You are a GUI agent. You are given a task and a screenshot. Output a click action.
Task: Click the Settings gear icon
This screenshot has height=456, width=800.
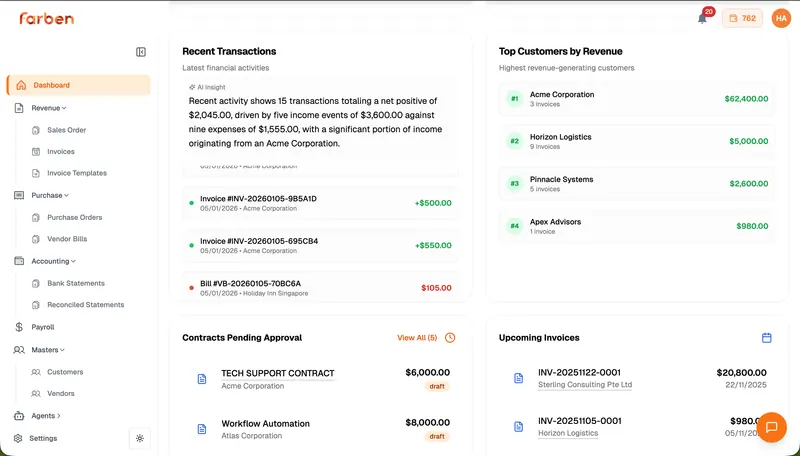coord(18,438)
